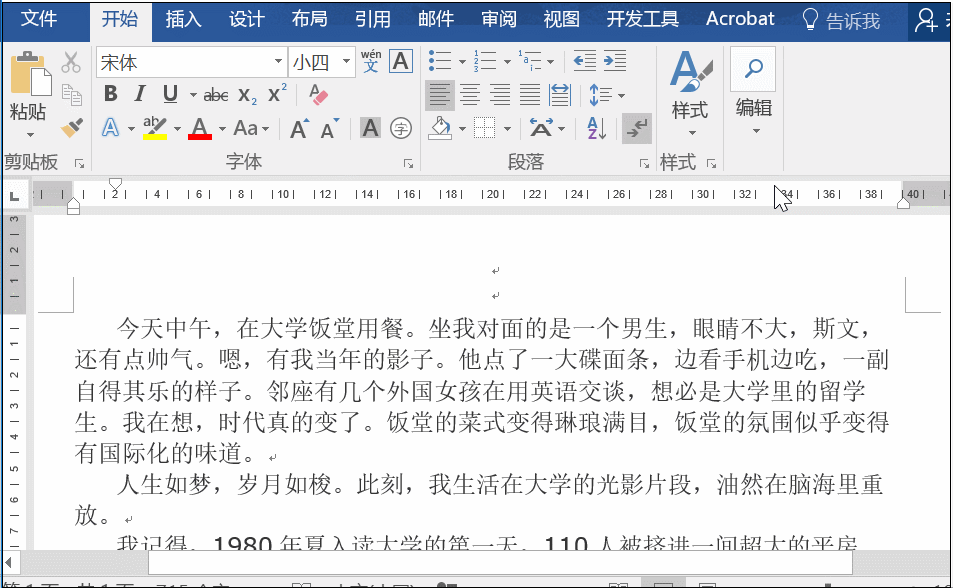This screenshot has width=953, height=588.
Task: Open the text effects A icon
Action: coord(110,128)
